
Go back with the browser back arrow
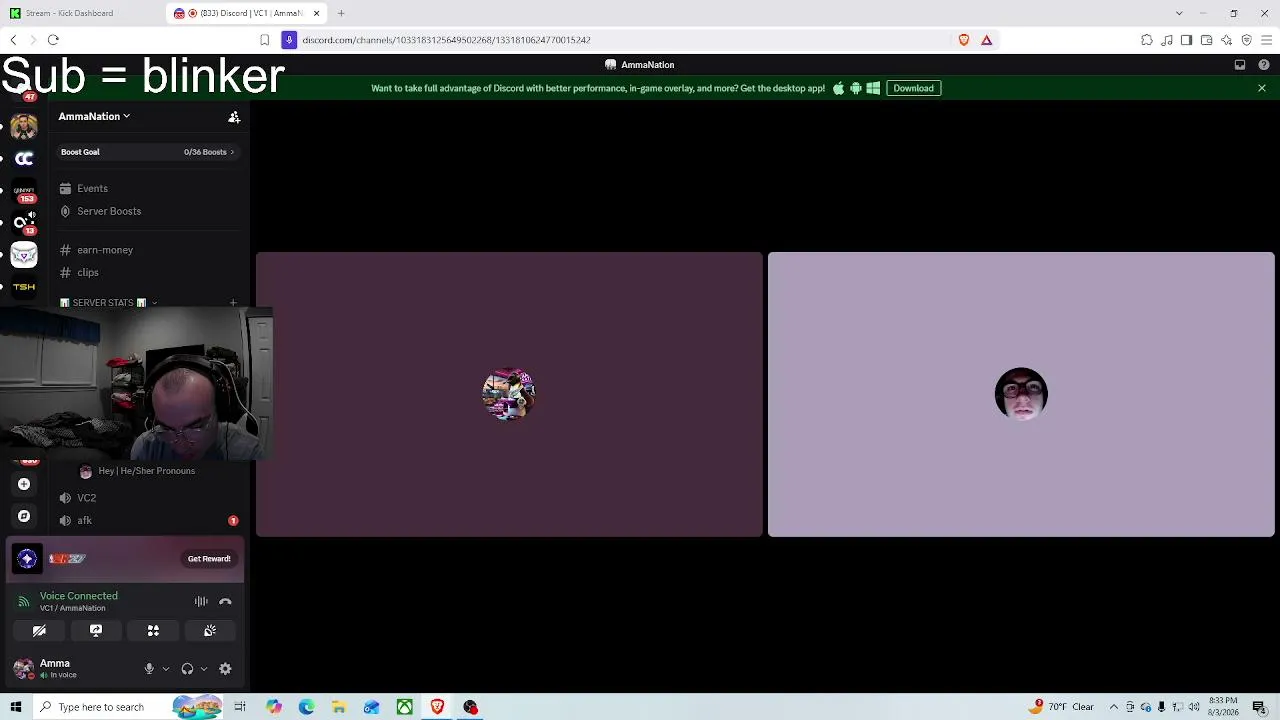[13, 40]
